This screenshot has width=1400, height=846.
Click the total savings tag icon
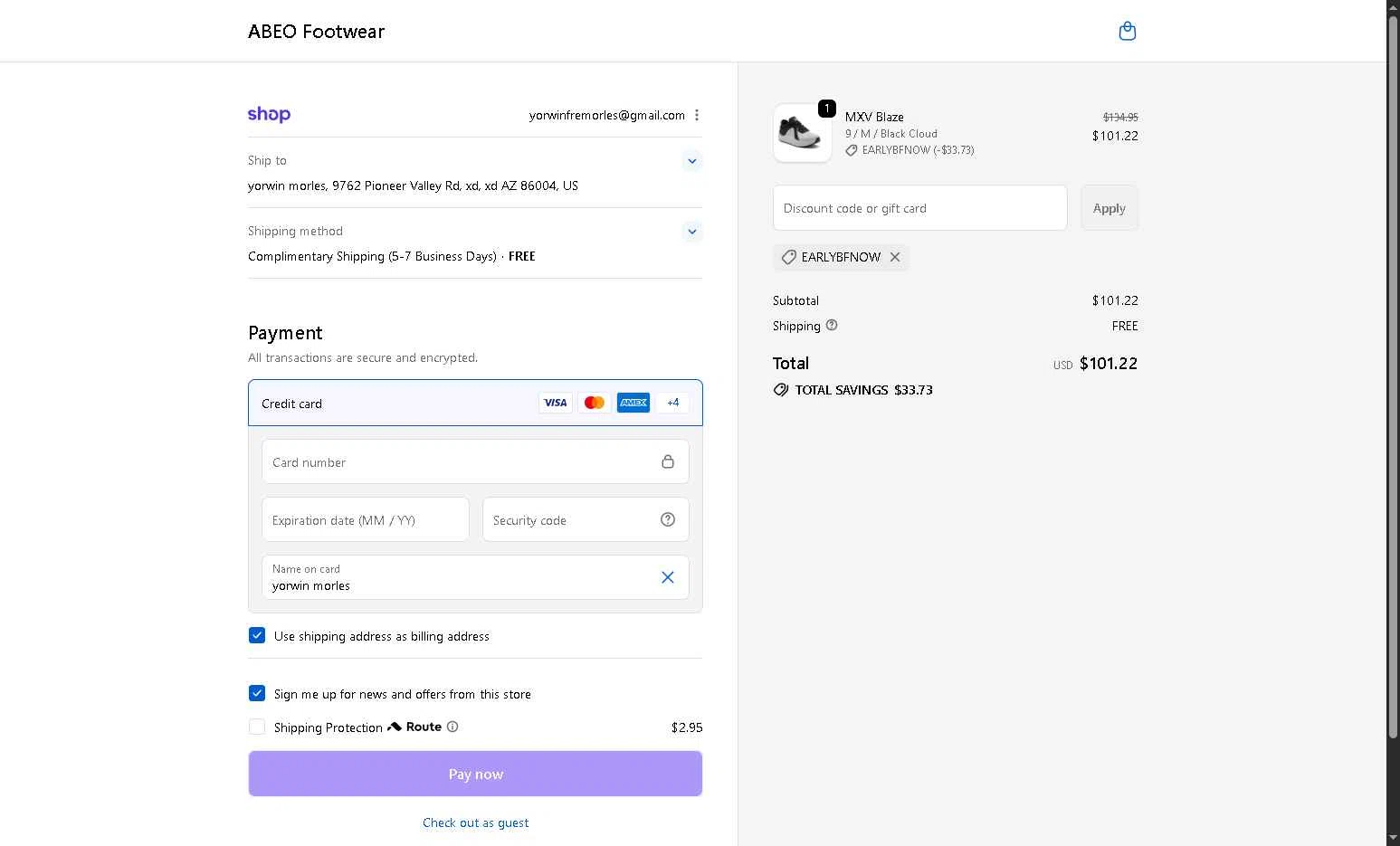tap(781, 390)
